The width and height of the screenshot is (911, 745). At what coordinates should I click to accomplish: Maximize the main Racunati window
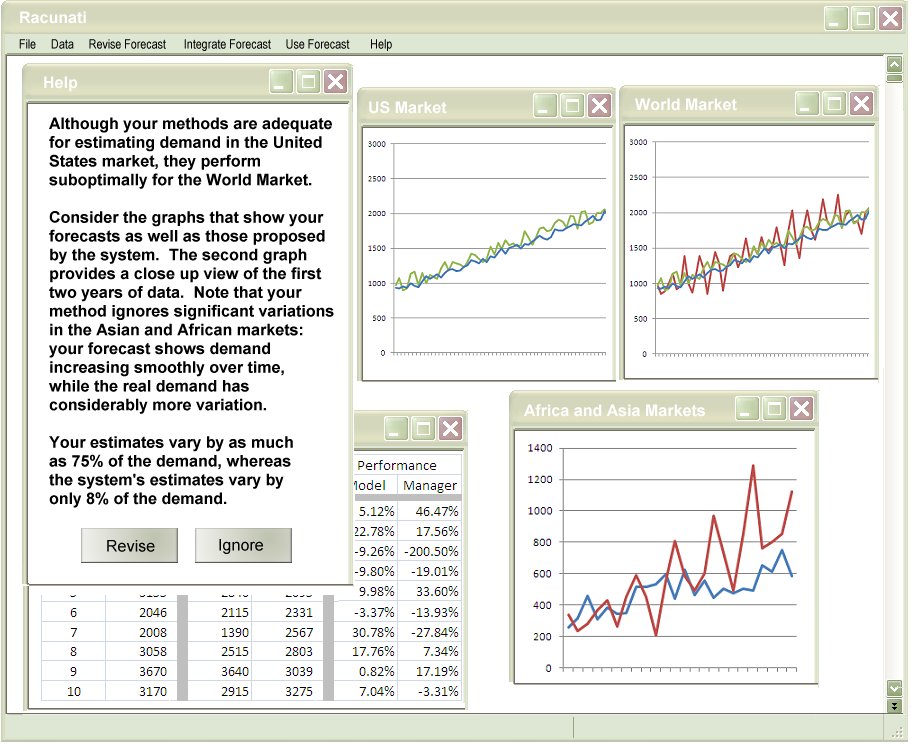863,17
